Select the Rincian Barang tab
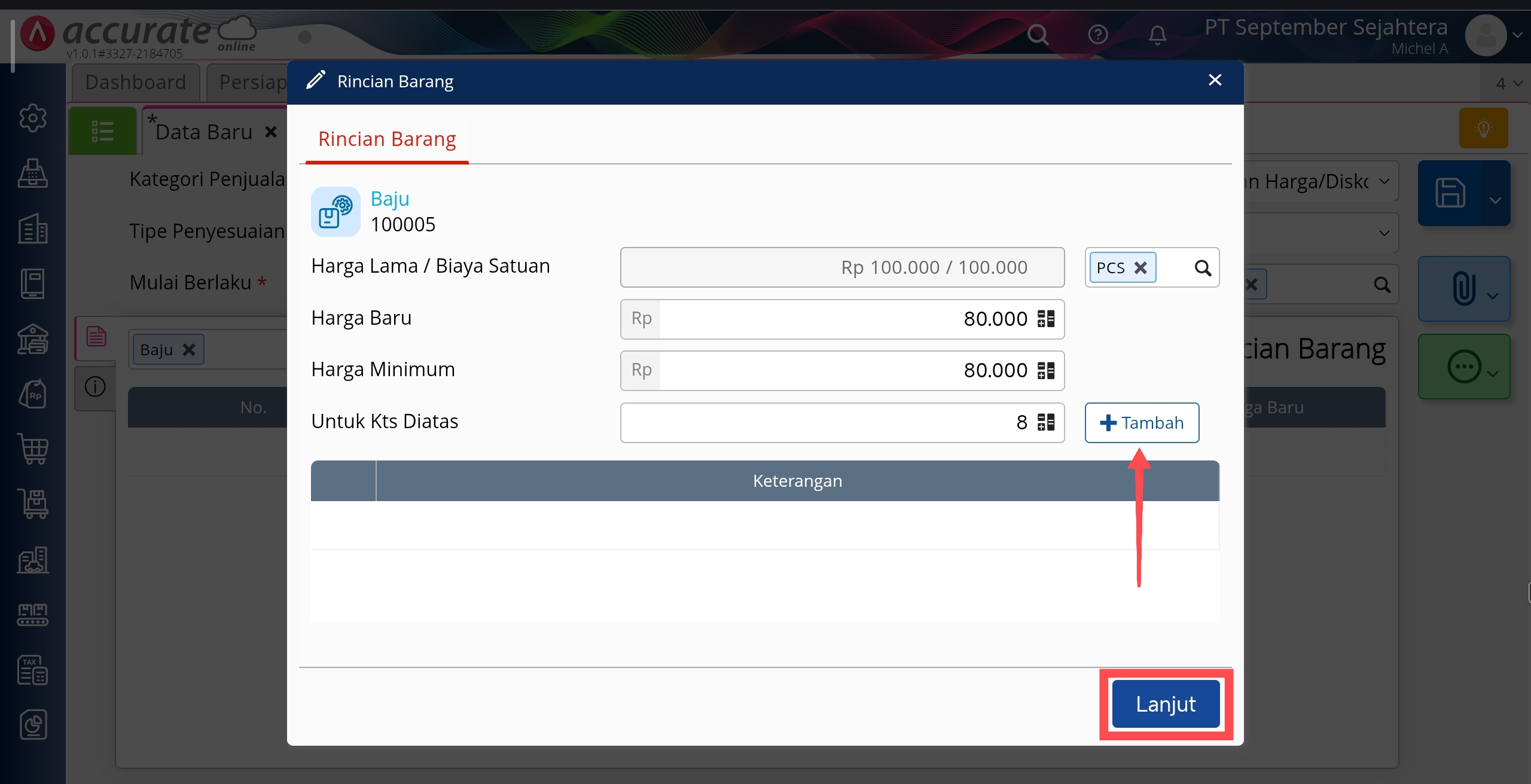1531x784 pixels. 387,139
